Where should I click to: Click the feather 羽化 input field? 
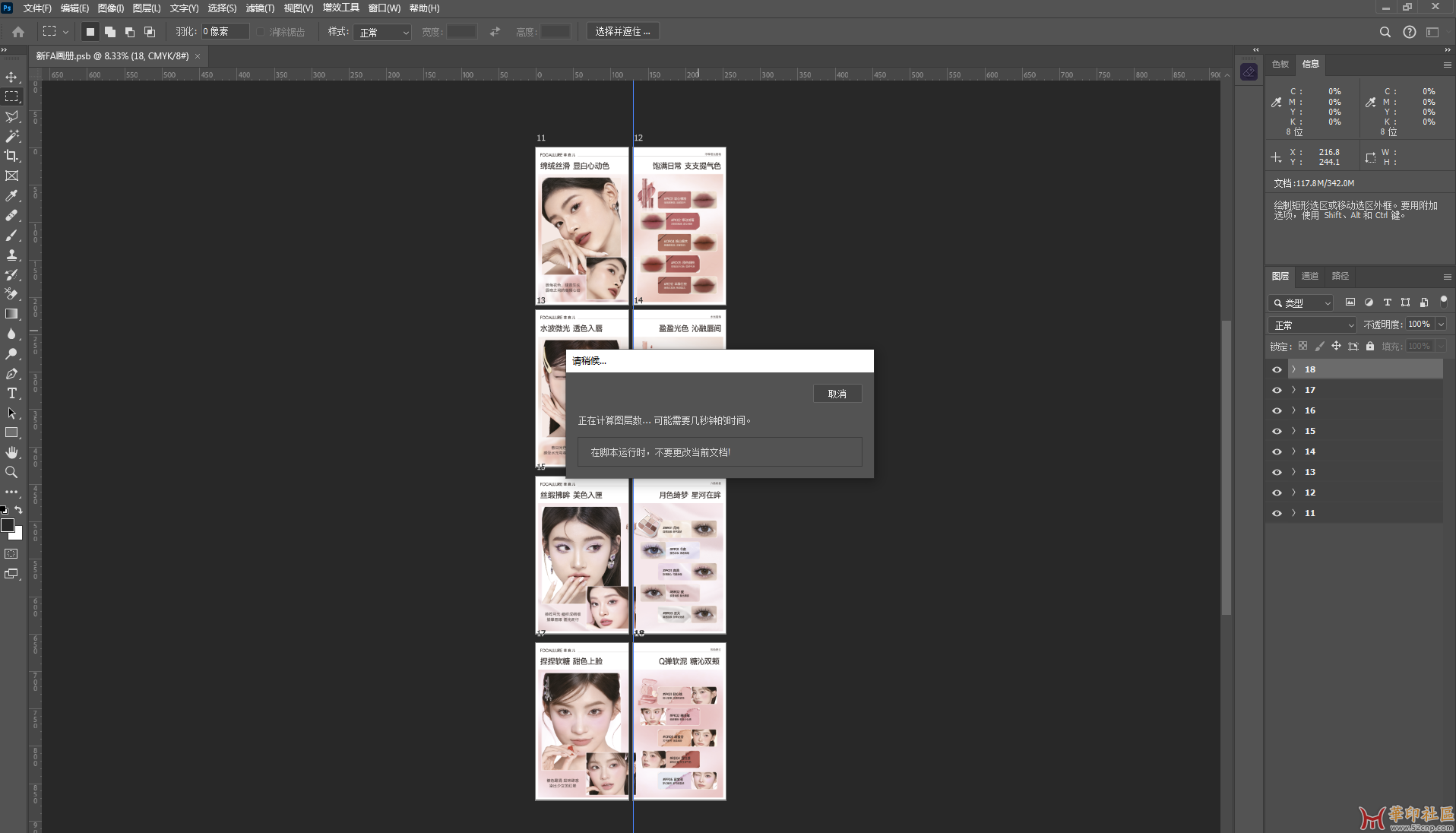(225, 32)
